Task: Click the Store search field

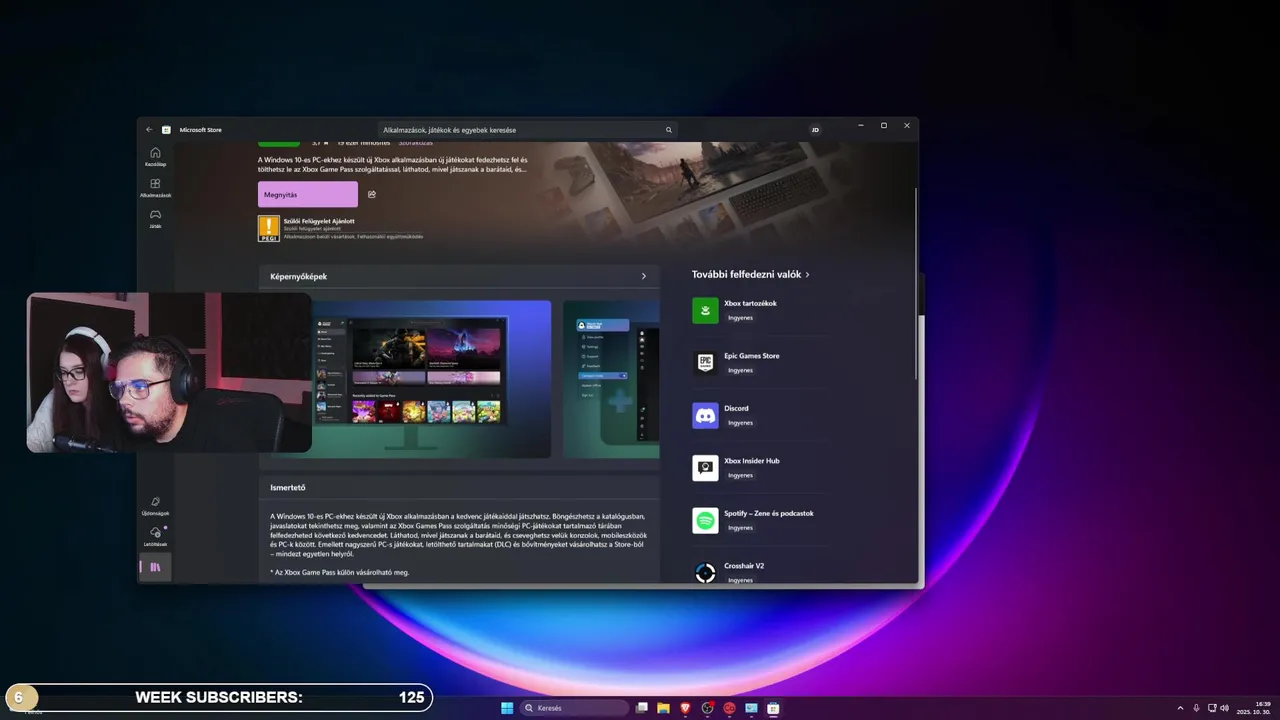Action: tap(528, 130)
